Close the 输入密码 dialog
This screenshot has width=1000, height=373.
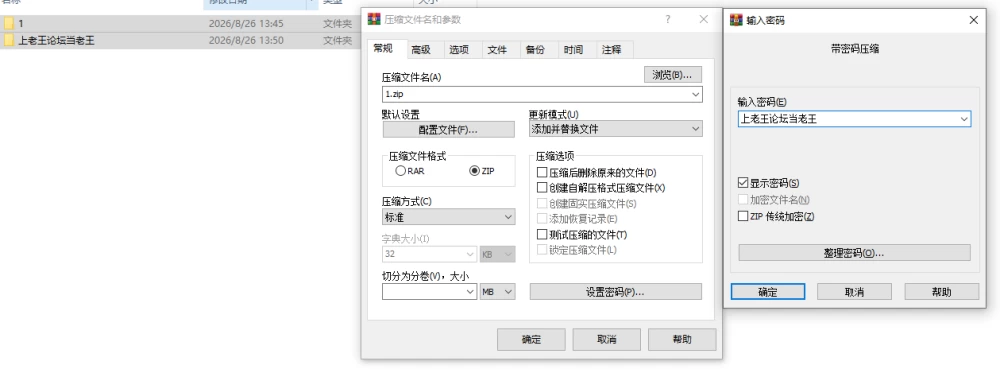(973, 20)
